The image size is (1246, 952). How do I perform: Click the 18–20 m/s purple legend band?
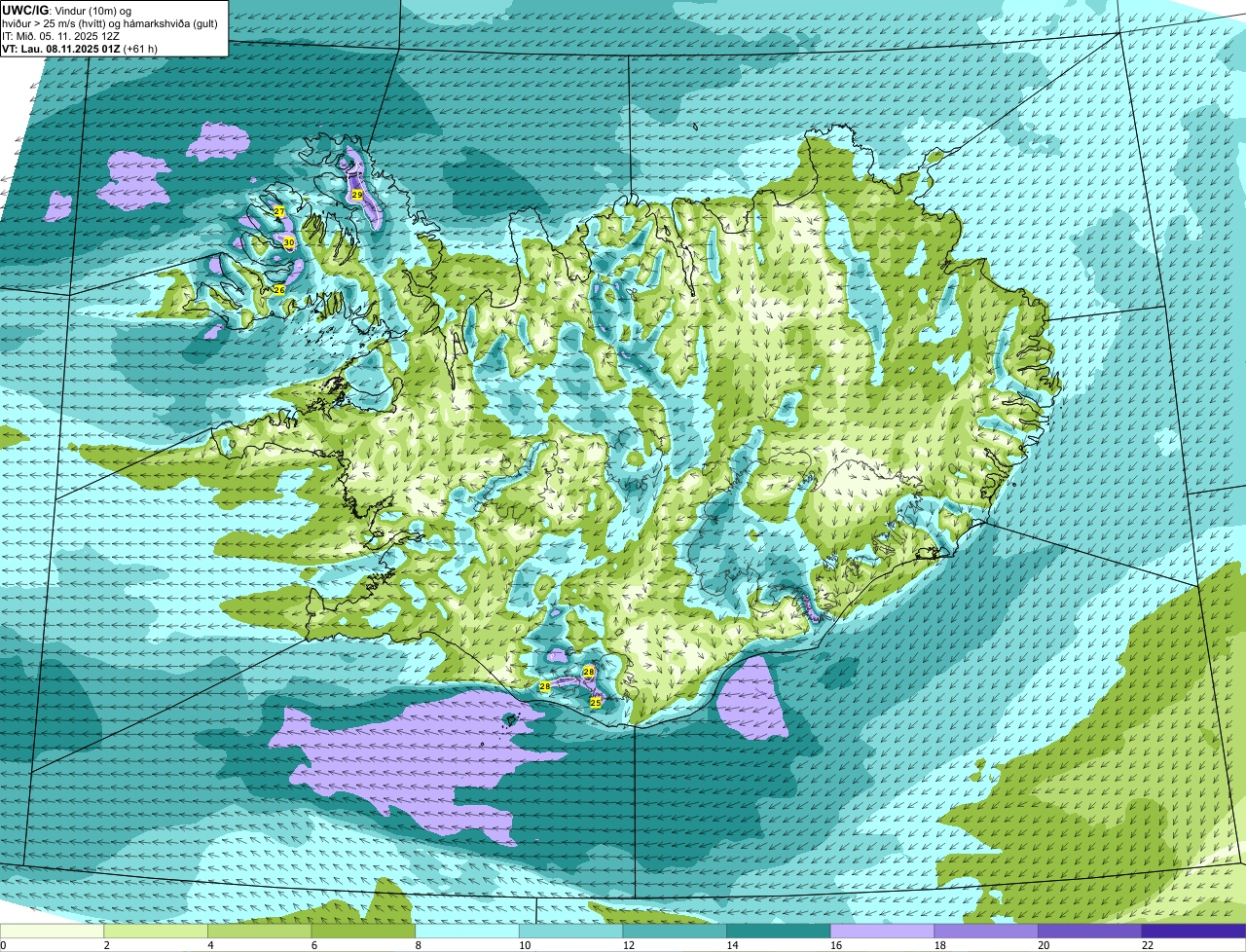pyautogui.click(x=985, y=932)
